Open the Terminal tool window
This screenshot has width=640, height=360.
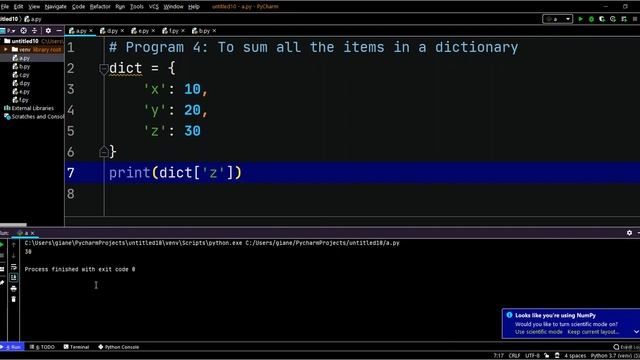(x=76, y=347)
